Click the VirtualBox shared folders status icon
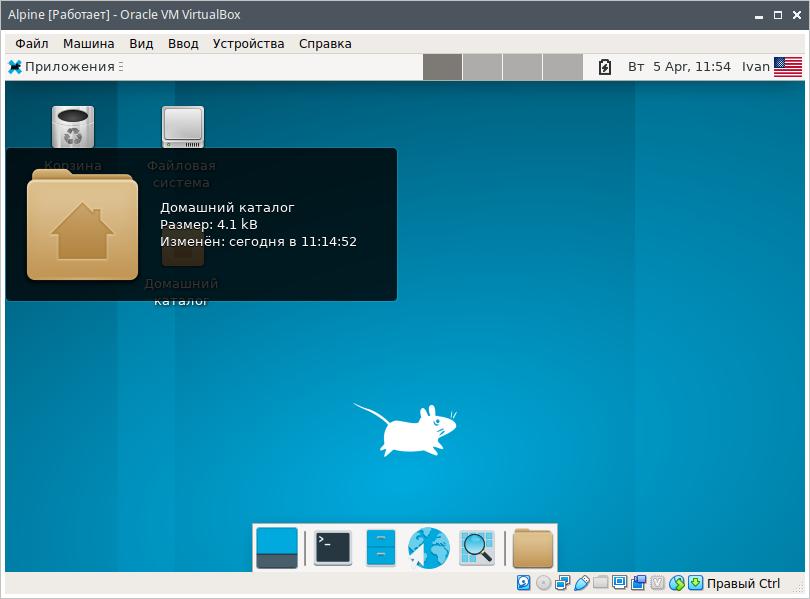This screenshot has height=599, width=810. point(600,582)
